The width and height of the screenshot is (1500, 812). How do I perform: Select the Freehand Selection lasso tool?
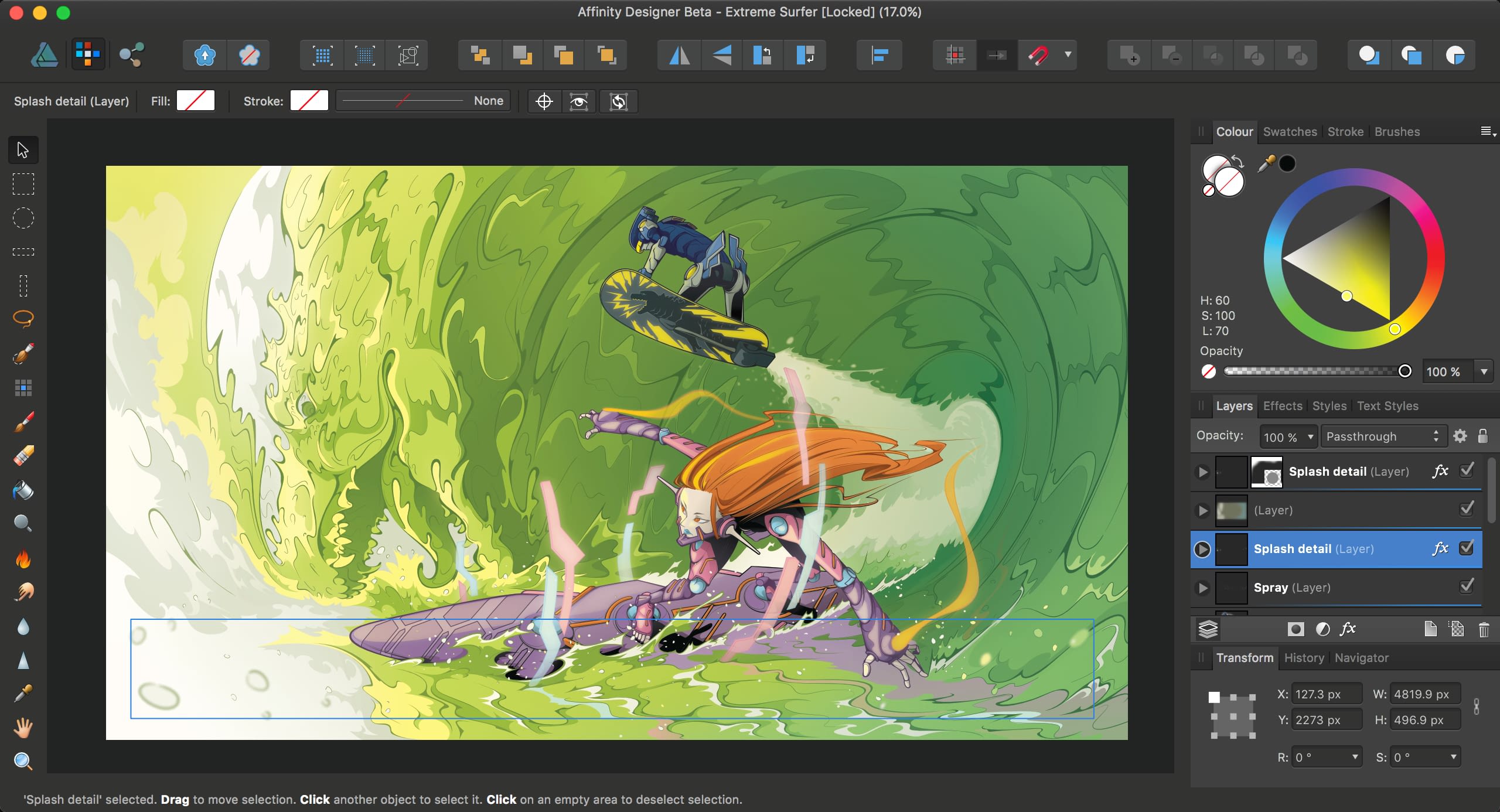click(x=23, y=318)
